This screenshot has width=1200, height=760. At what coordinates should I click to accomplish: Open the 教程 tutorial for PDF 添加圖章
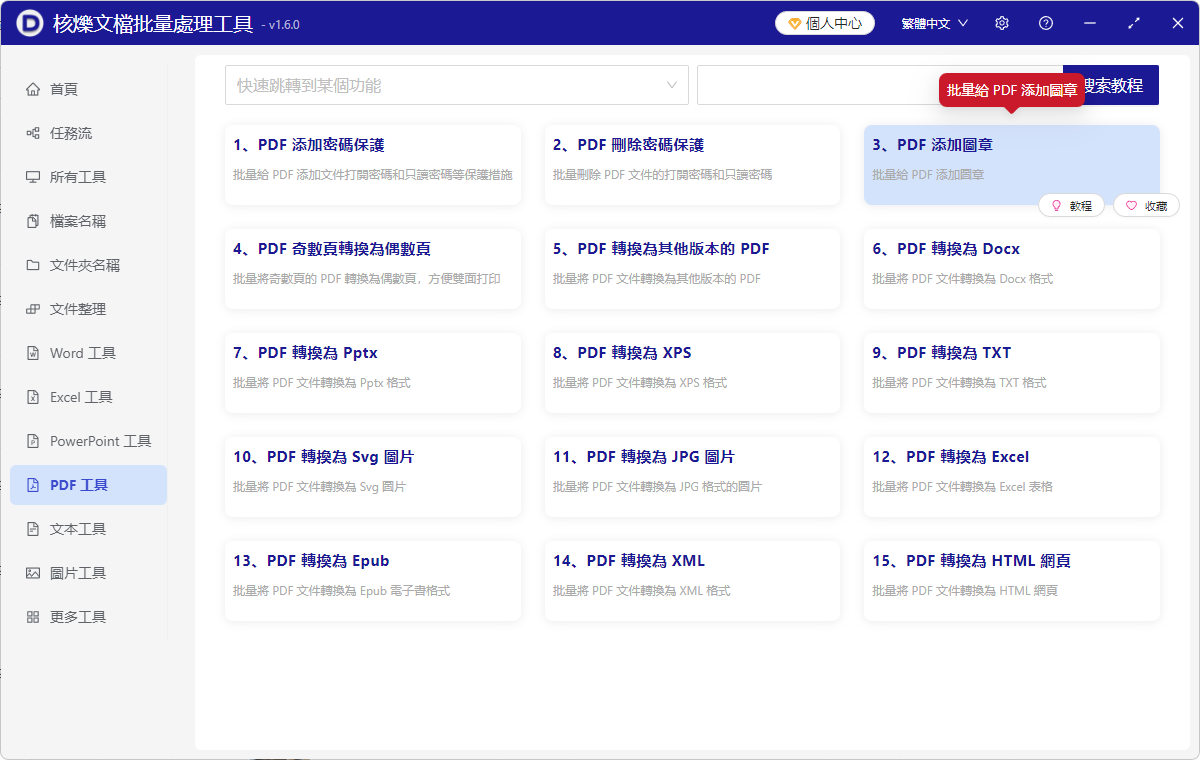coord(1071,205)
